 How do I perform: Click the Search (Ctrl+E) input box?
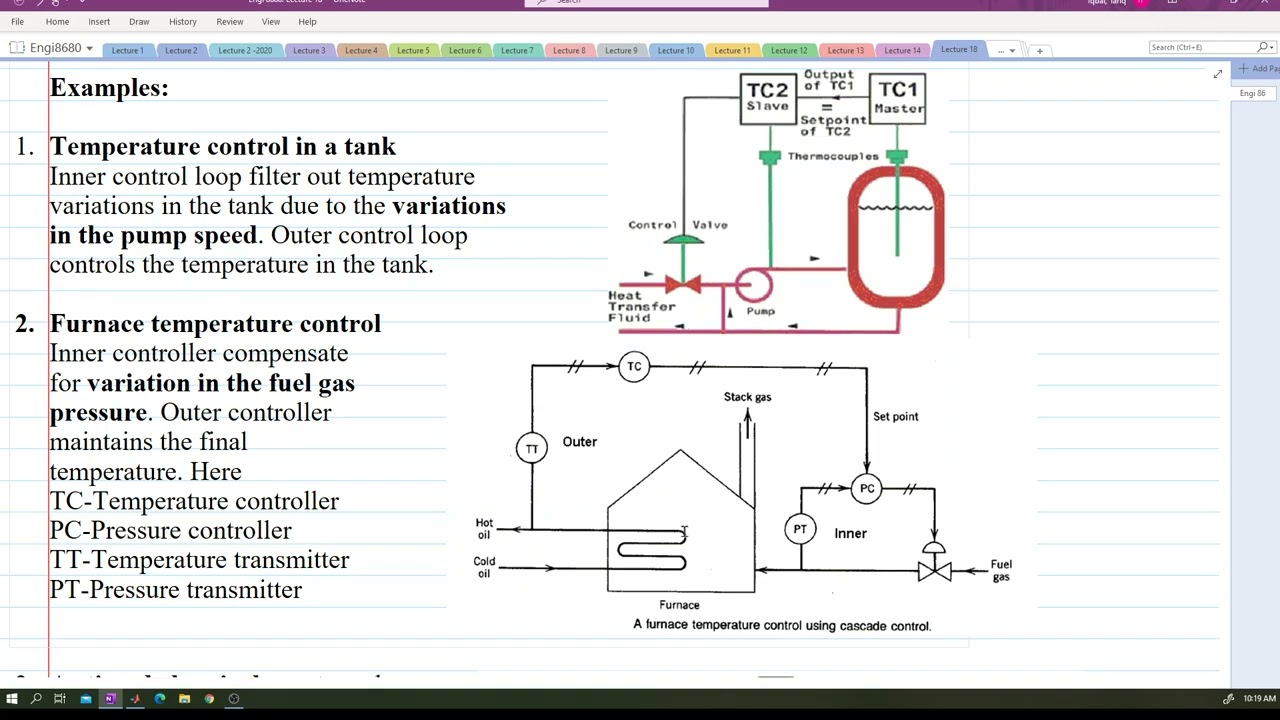point(1202,47)
